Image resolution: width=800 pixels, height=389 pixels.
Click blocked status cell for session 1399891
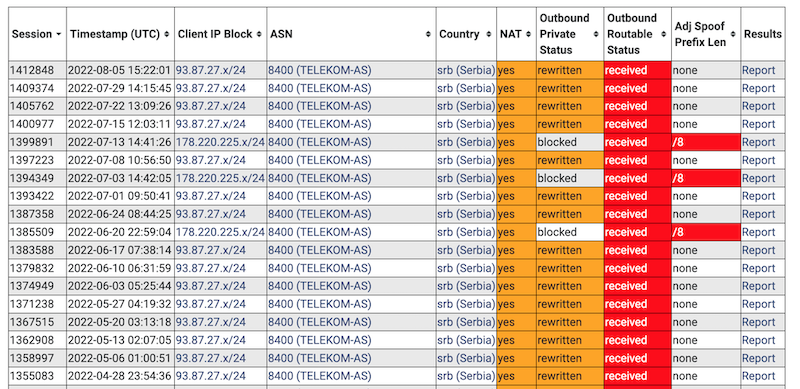pos(570,142)
